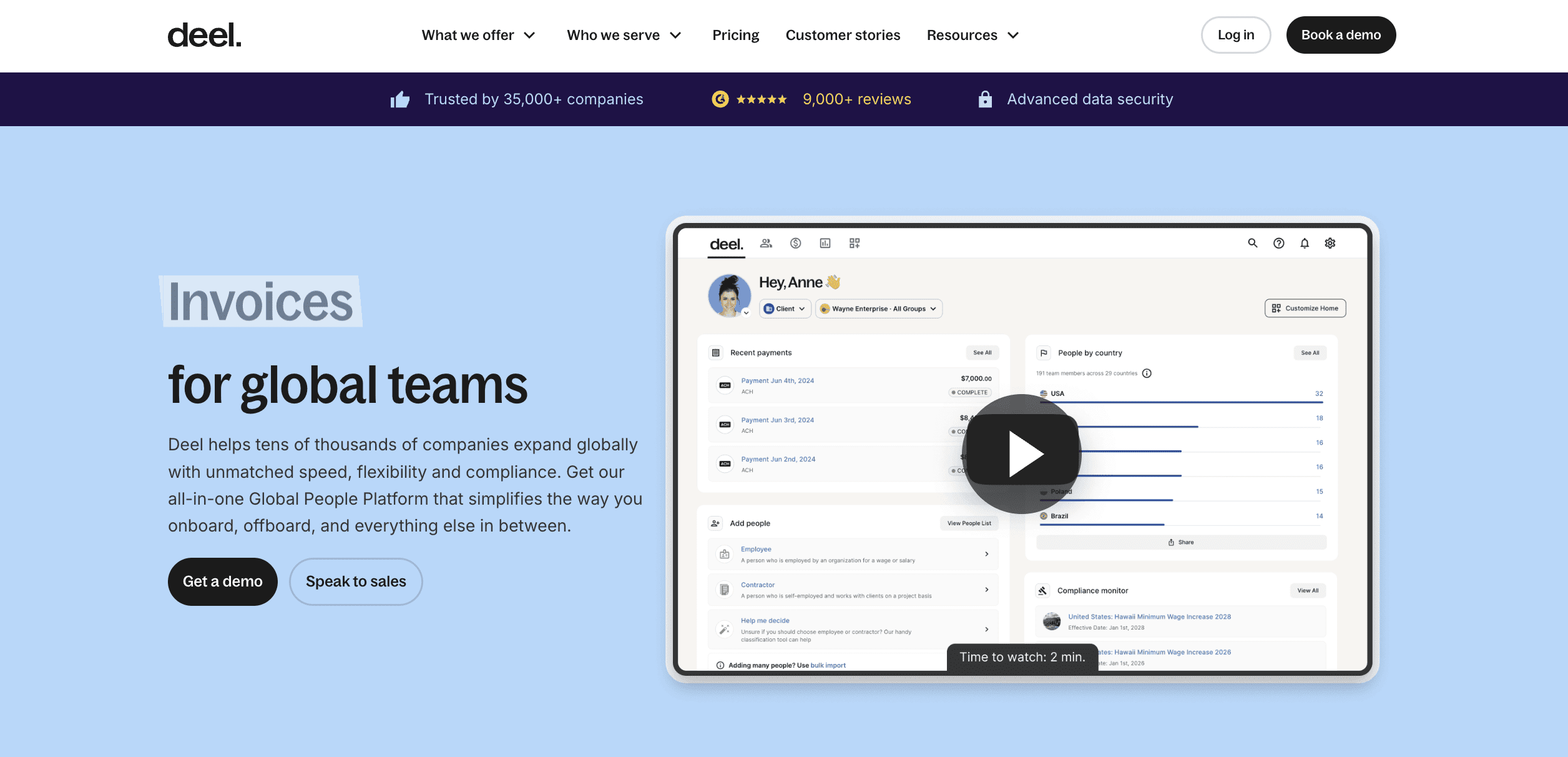Expand the Who we serve menu
Image resolution: width=1568 pixels, height=757 pixels.
pos(624,35)
